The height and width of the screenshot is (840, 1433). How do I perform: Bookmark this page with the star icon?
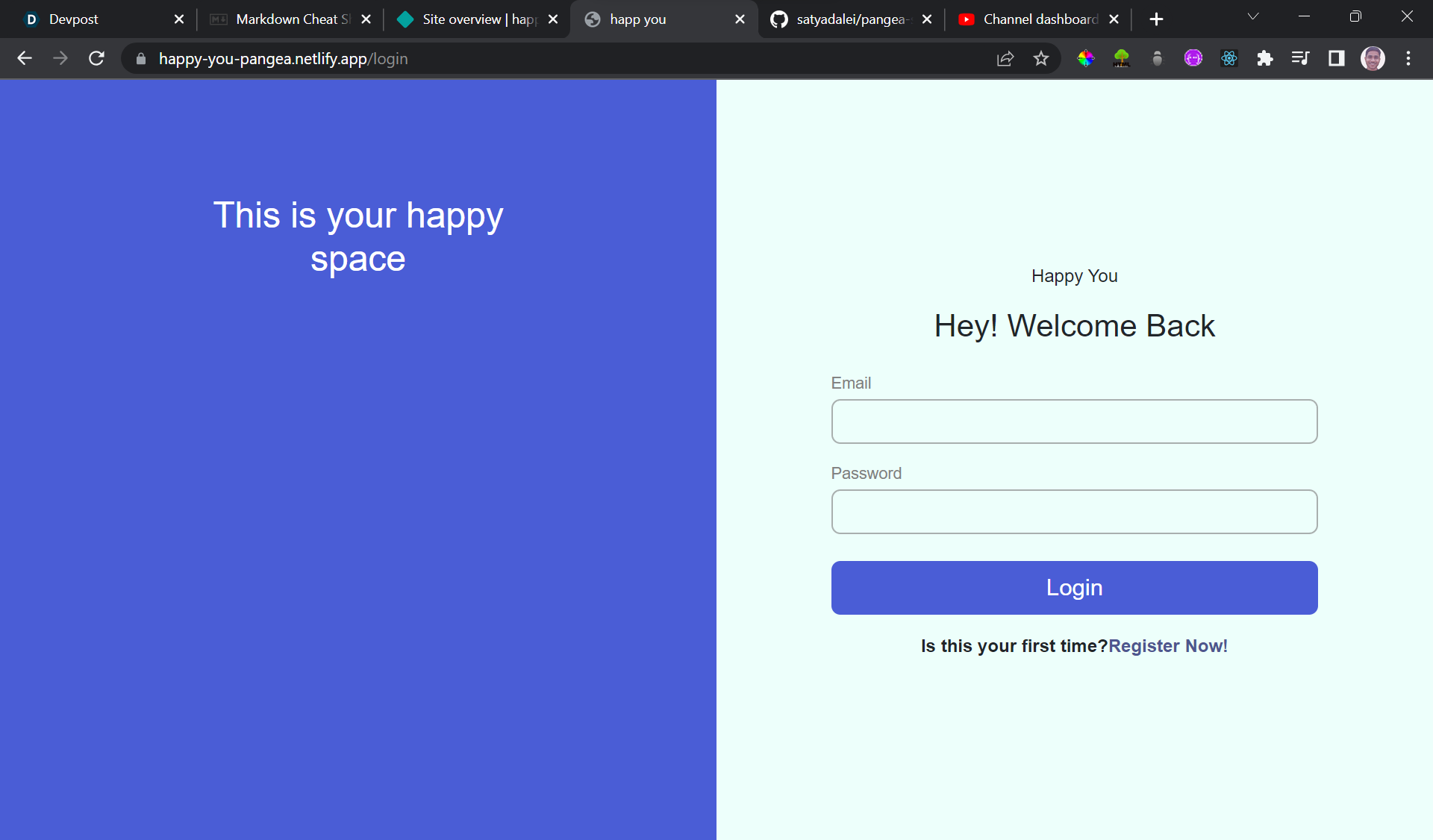point(1041,58)
